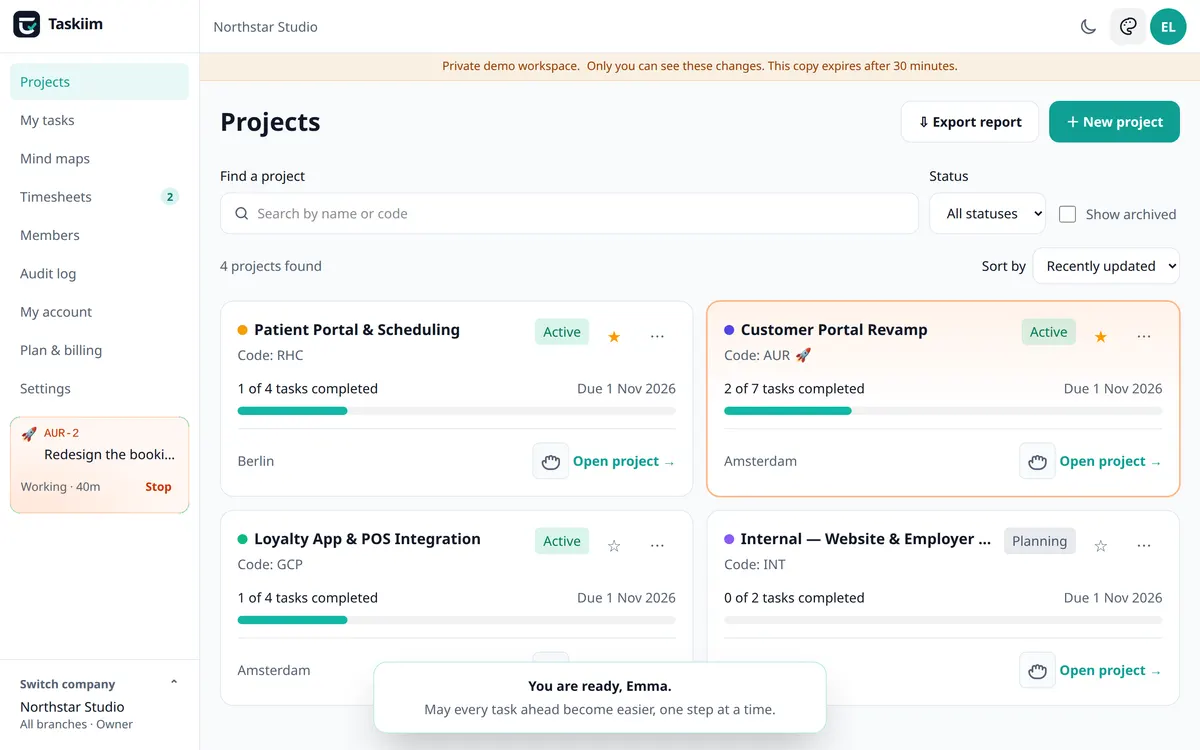
Task: Open Plan & billing in the sidebar
Action: 99,350
